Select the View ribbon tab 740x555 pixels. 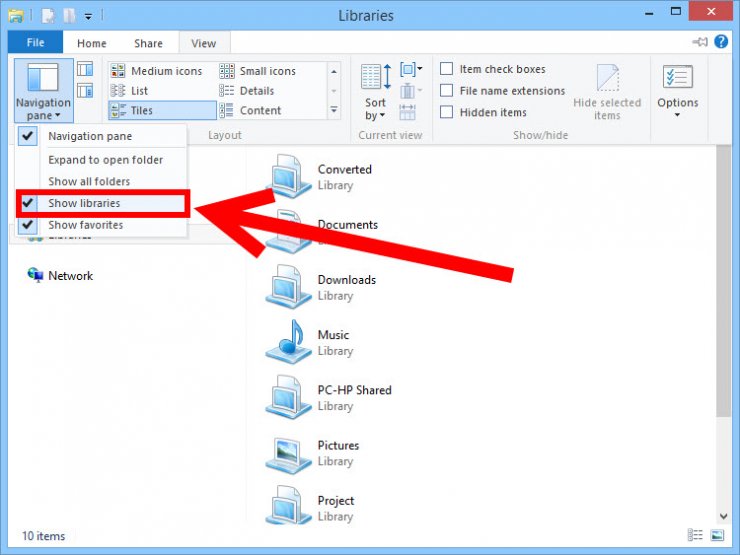click(204, 43)
